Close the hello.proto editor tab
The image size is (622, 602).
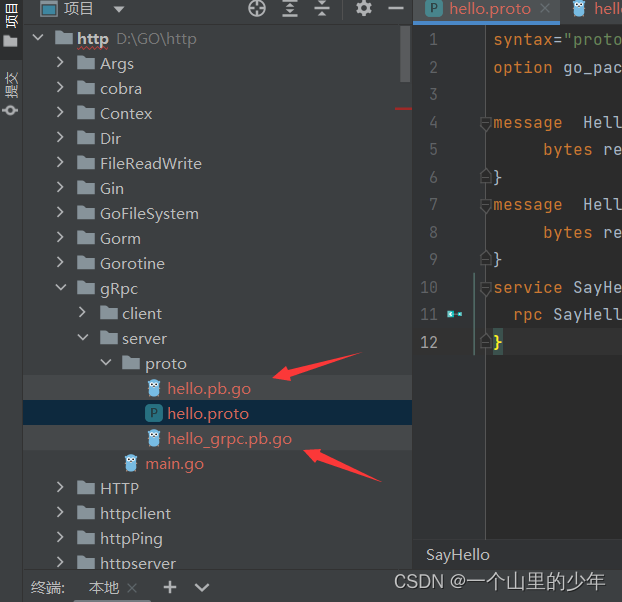545,8
